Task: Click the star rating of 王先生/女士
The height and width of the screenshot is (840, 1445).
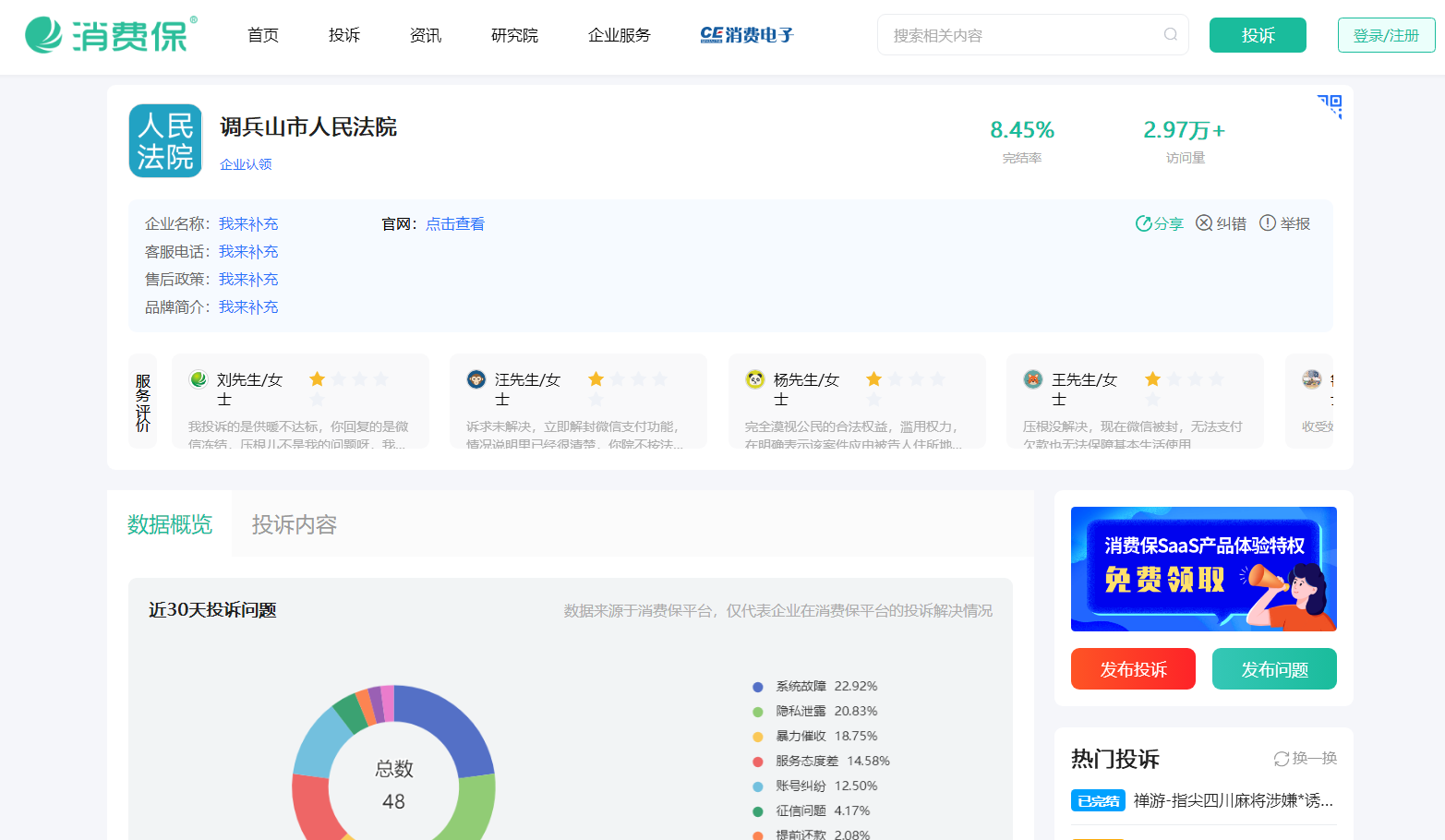Action: point(1185,389)
